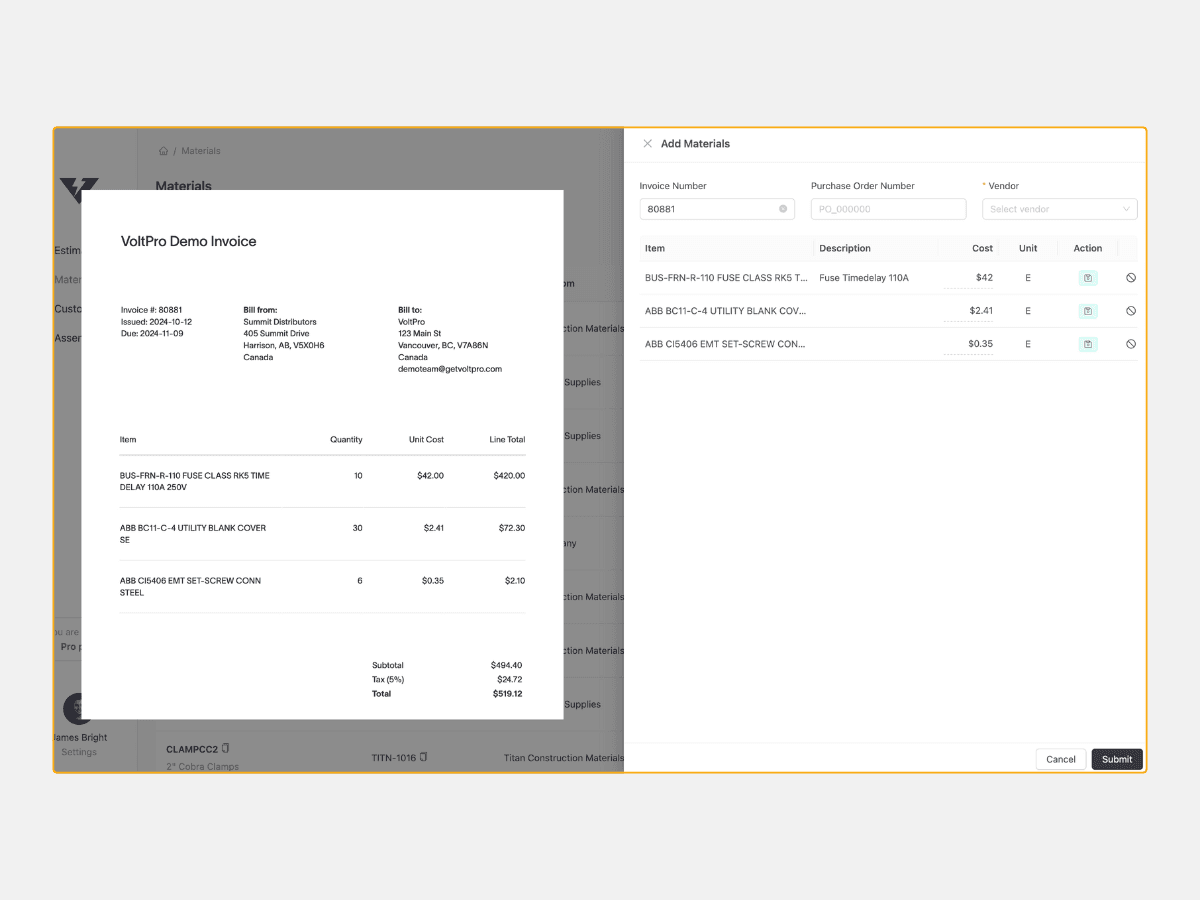Click clipboard action icon on ABB CI5406 row
This screenshot has height=900, width=1200.
click(1087, 343)
